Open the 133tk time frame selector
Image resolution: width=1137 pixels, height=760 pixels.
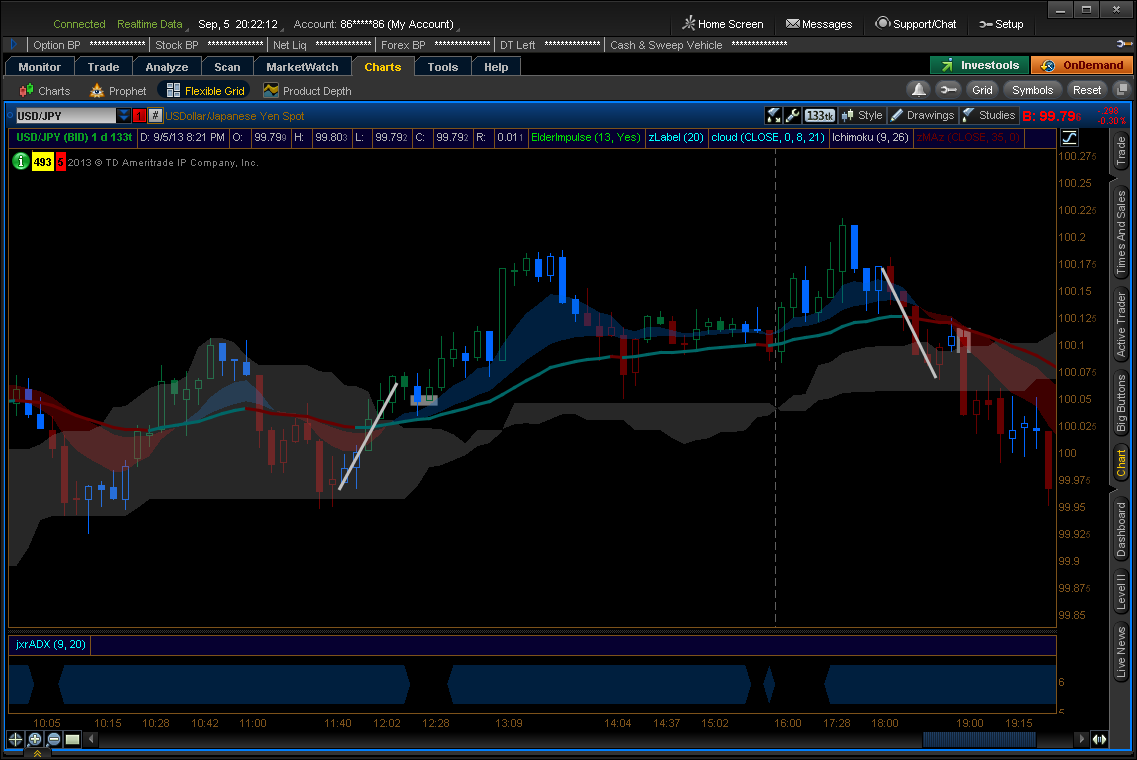819,115
